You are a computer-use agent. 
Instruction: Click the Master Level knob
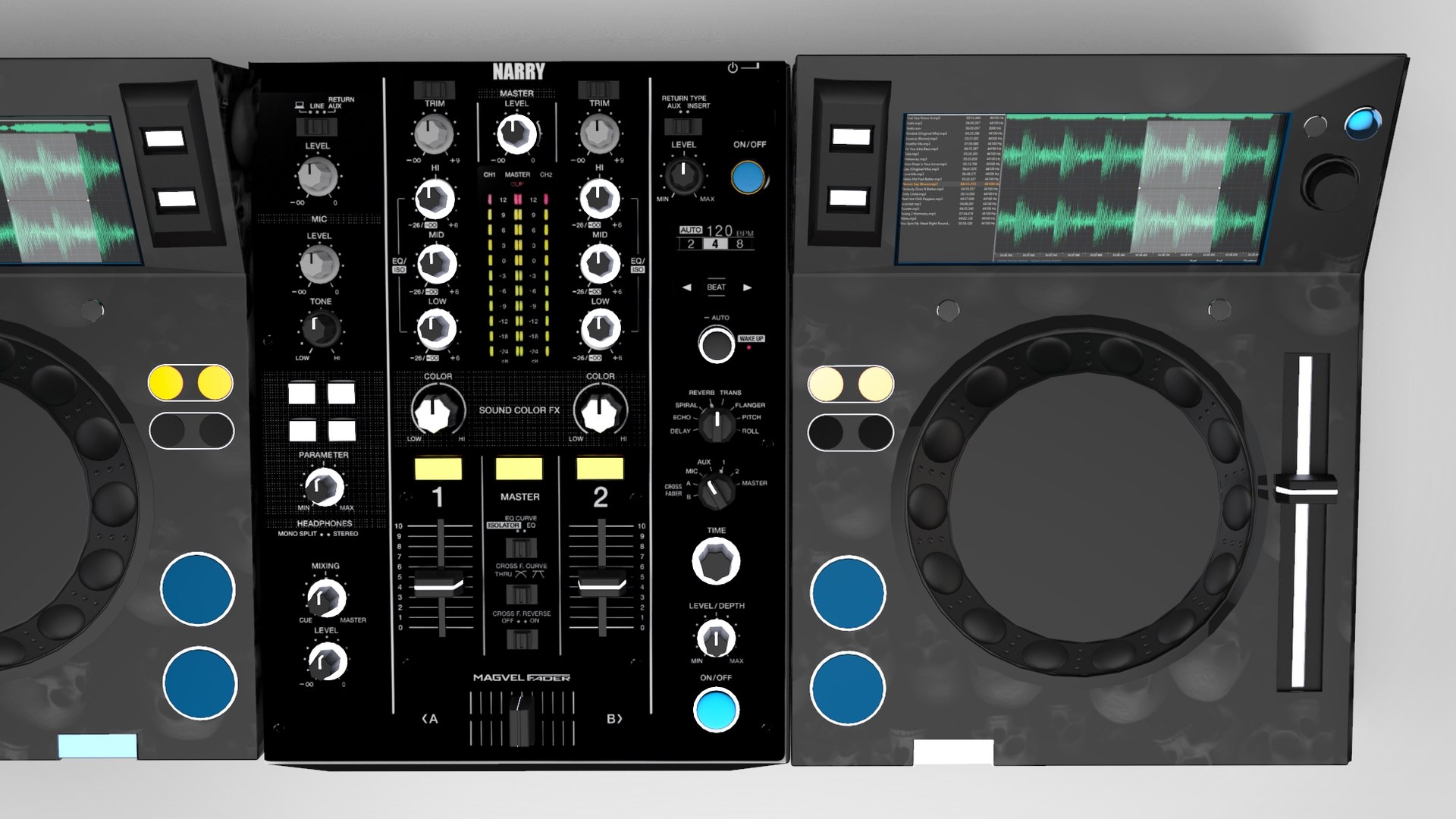(517, 134)
